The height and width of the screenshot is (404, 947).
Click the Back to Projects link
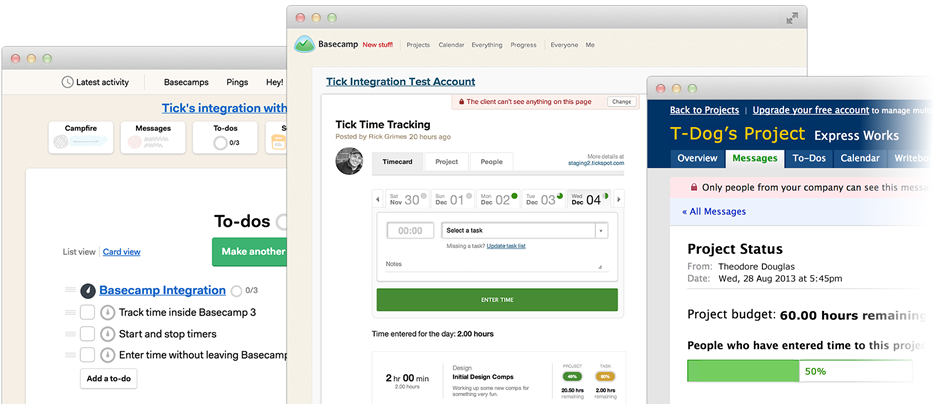pos(704,111)
